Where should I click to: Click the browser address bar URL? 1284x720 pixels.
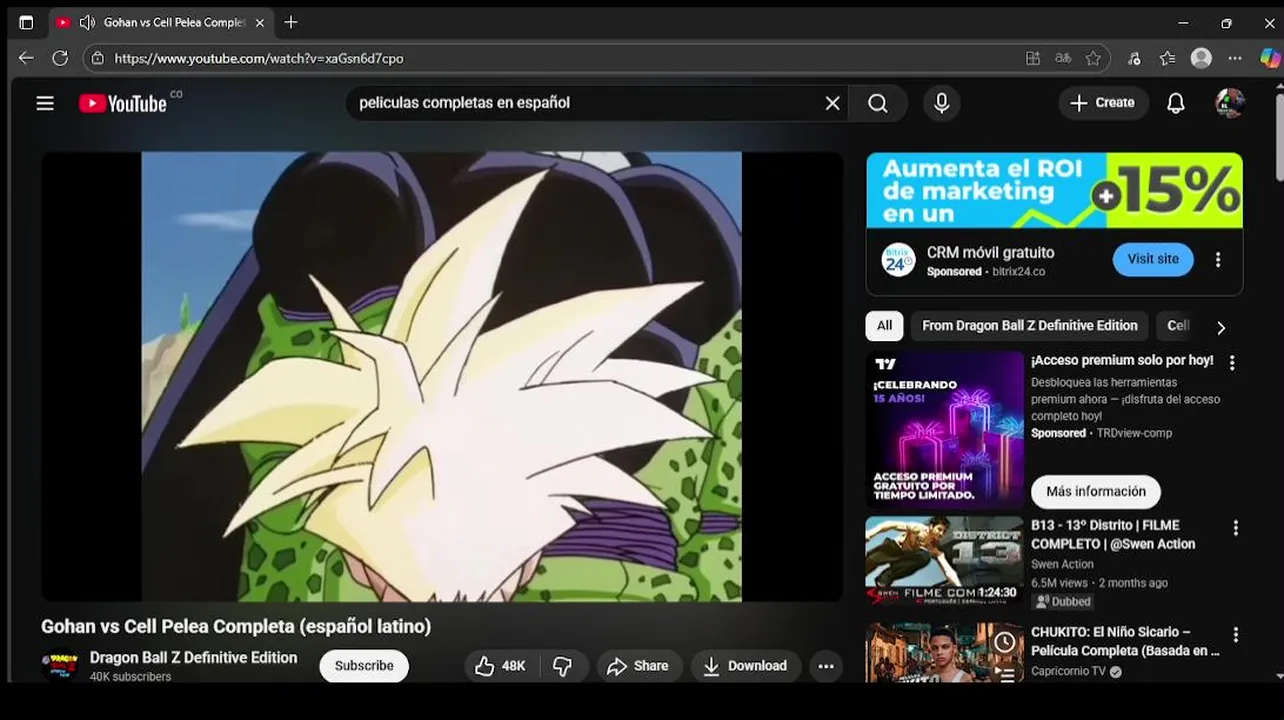point(259,58)
